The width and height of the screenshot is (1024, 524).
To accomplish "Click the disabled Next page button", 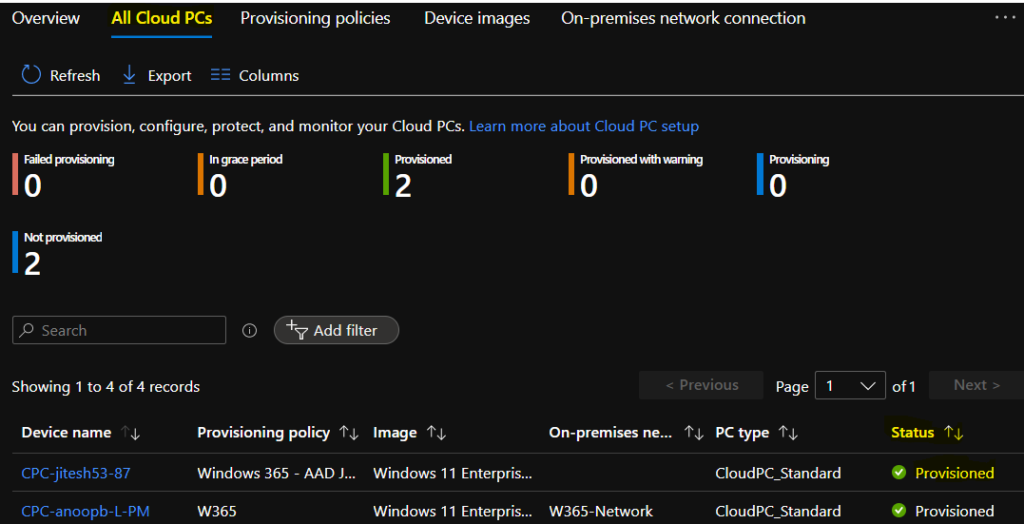I will (976, 385).
